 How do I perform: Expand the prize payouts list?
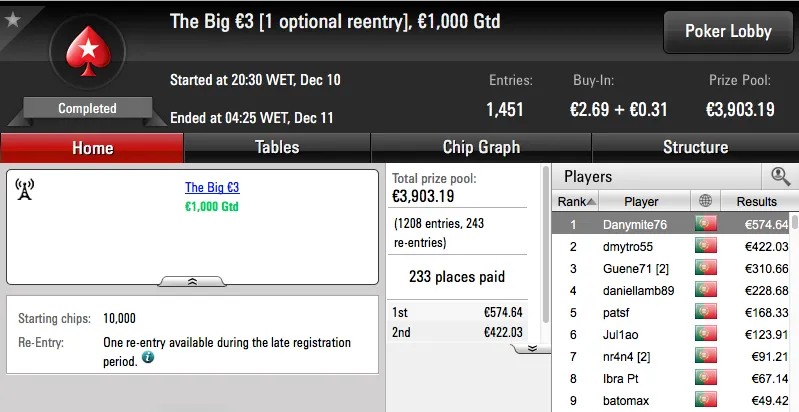pos(532,348)
